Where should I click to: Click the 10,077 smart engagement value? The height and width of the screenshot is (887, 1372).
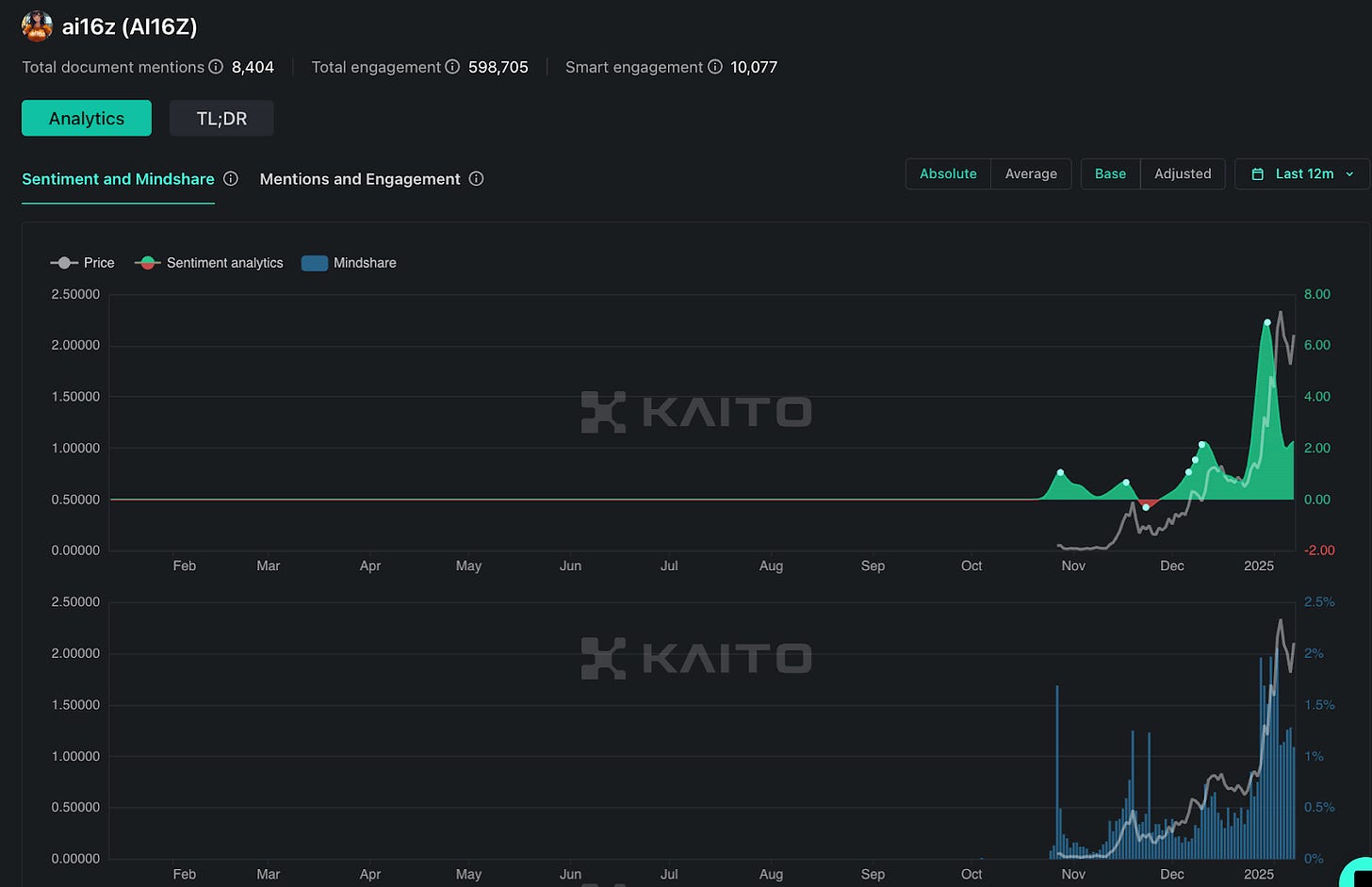[754, 67]
